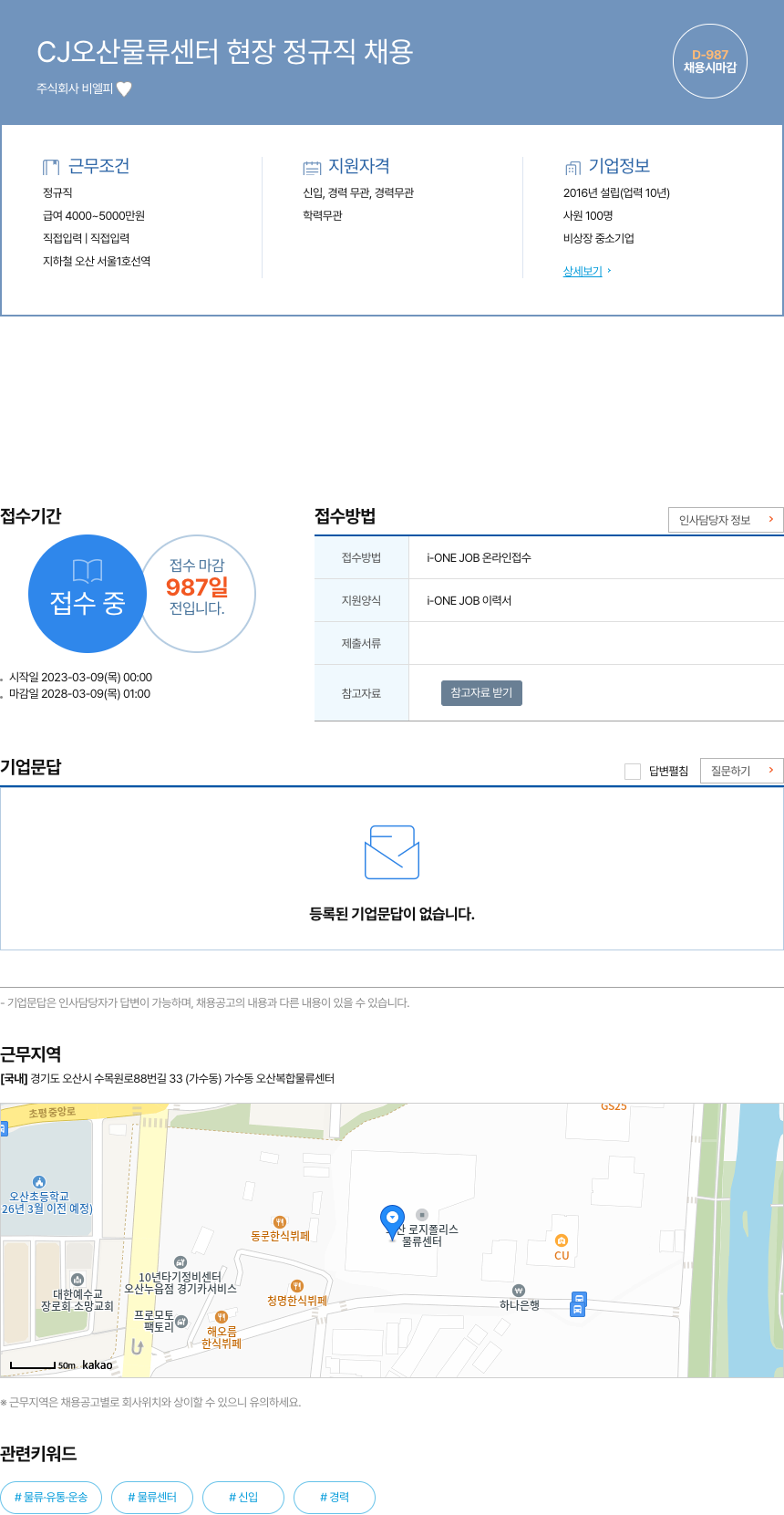Toggle the 답변펼침 checkbox
The width and height of the screenshot is (784, 1515).
click(x=633, y=772)
